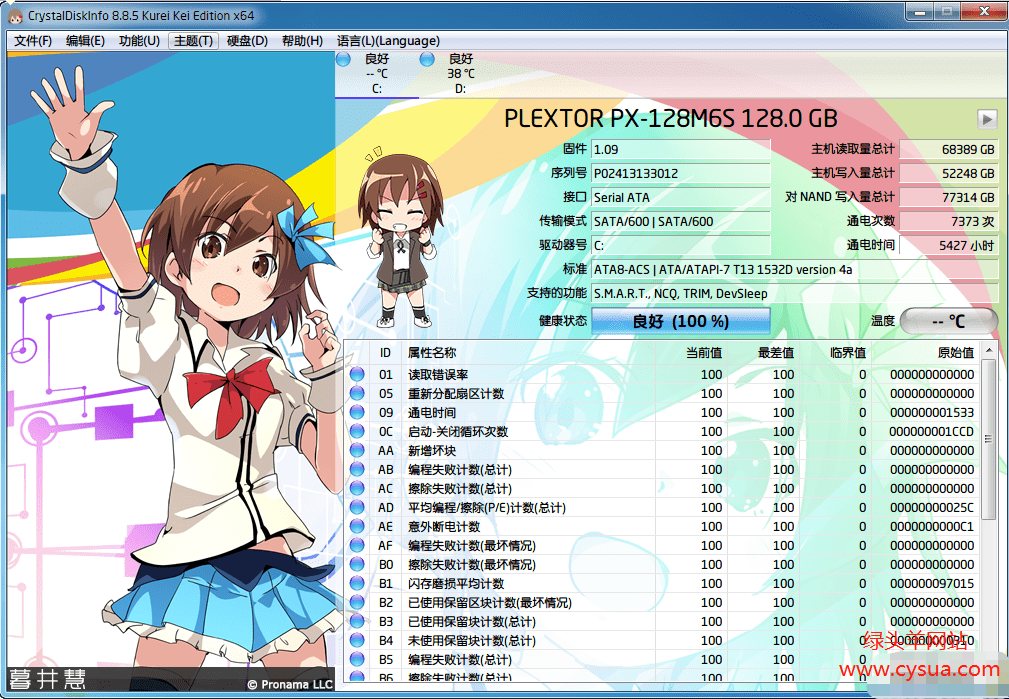Open the 硬盘(D) menu
Viewport: 1009px width, 699px height.
pos(247,41)
